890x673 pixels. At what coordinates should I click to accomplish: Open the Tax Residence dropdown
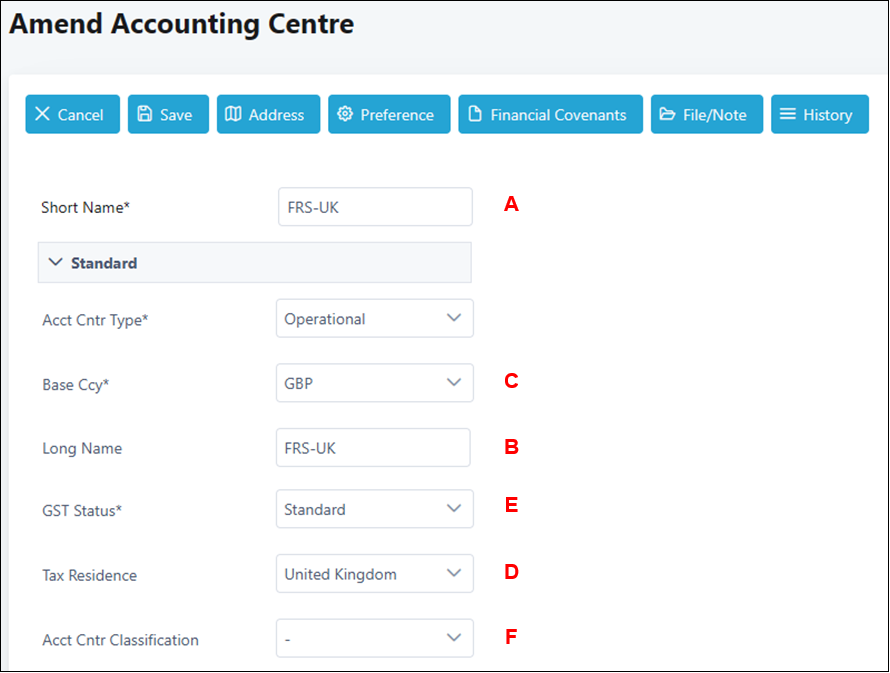454,573
